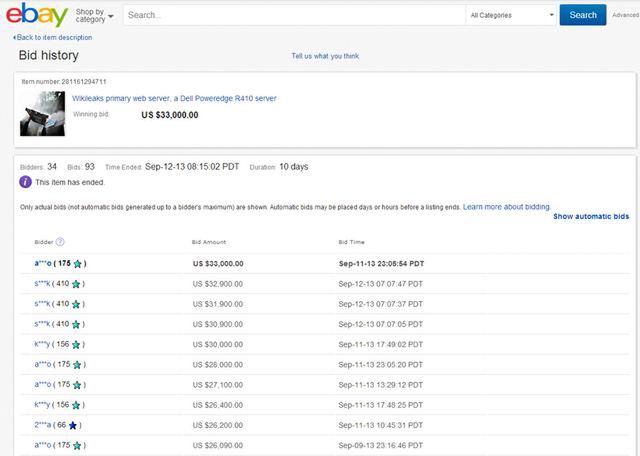Click the star icon on the $28,000.00 row
Viewport: 640px width, 456px height.
click(x=77, y=365)
